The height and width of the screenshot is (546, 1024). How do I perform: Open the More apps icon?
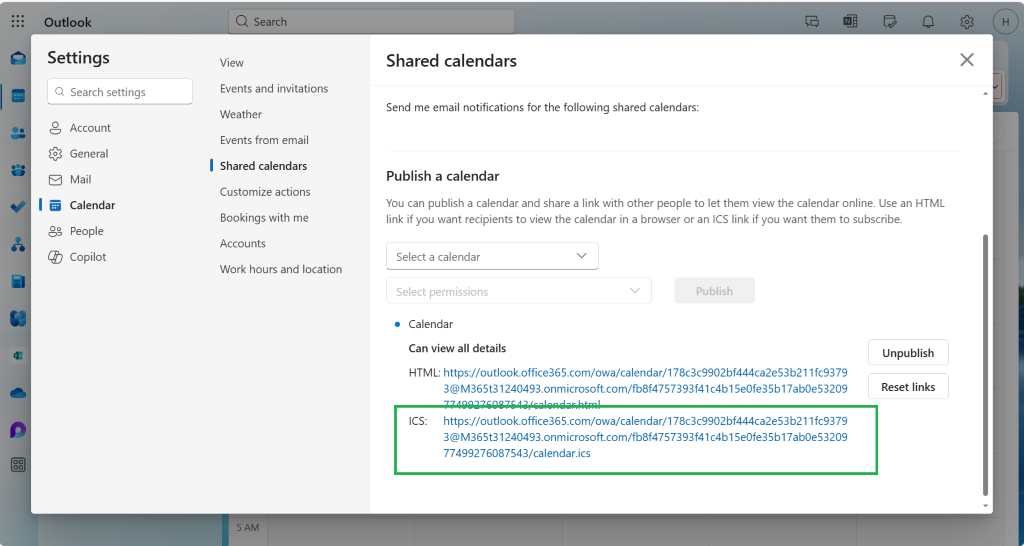point(18,465)
